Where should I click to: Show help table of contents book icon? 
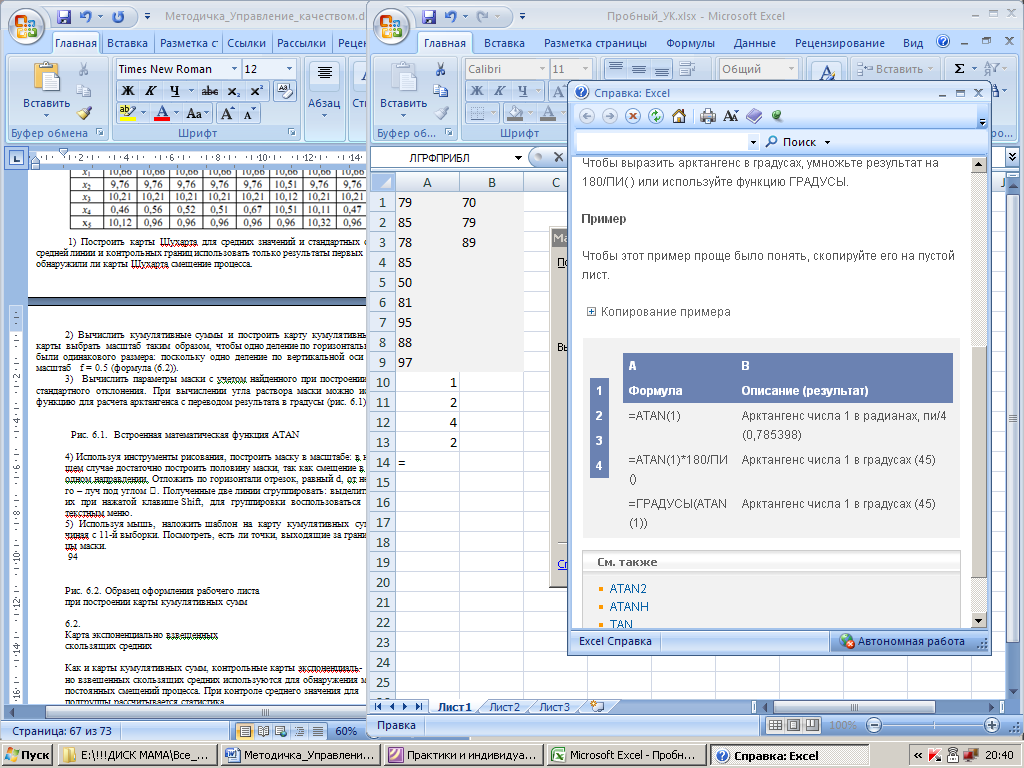(754, 116)
